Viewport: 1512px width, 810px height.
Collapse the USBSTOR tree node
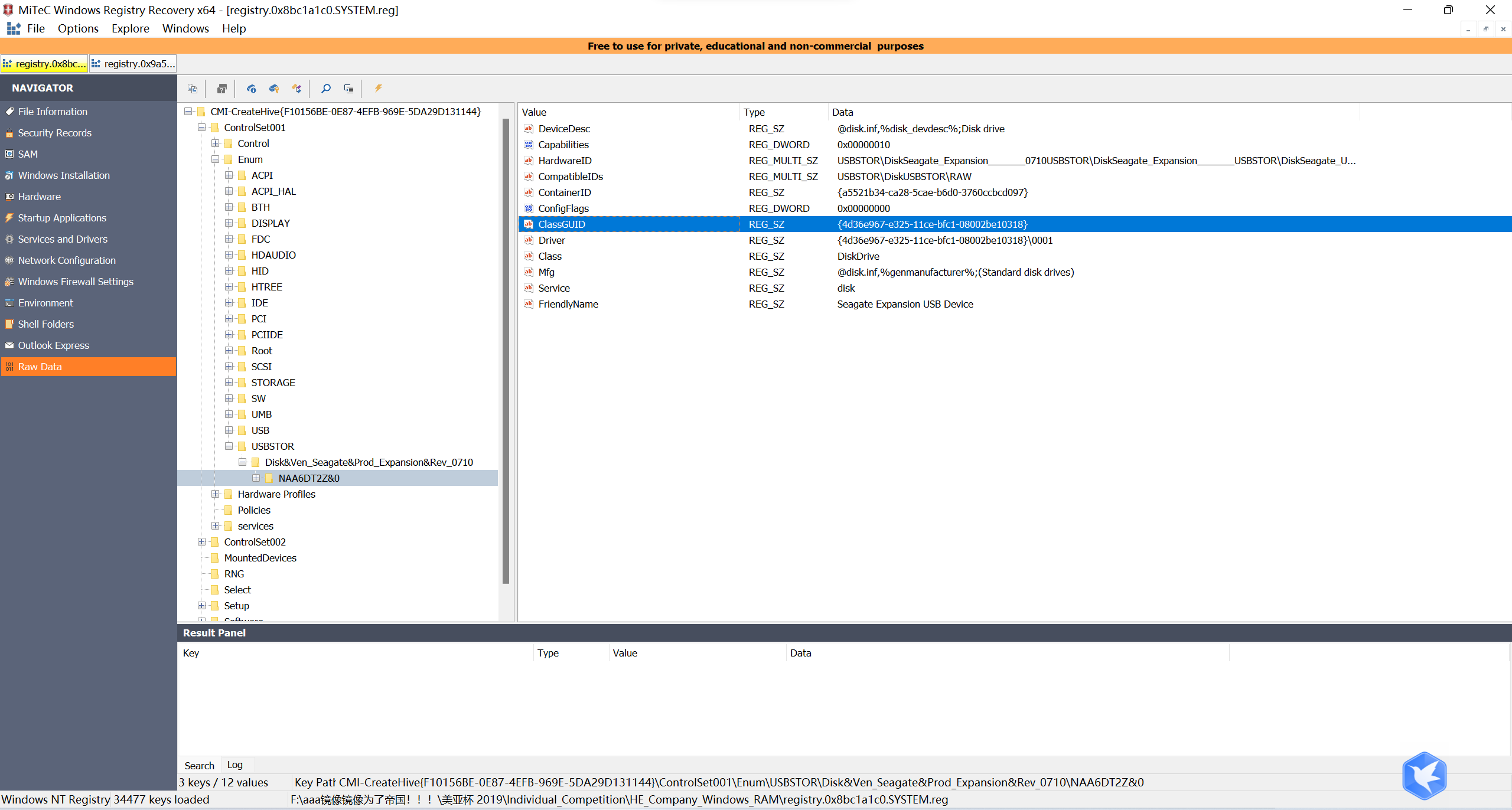(x=229, y=446)
